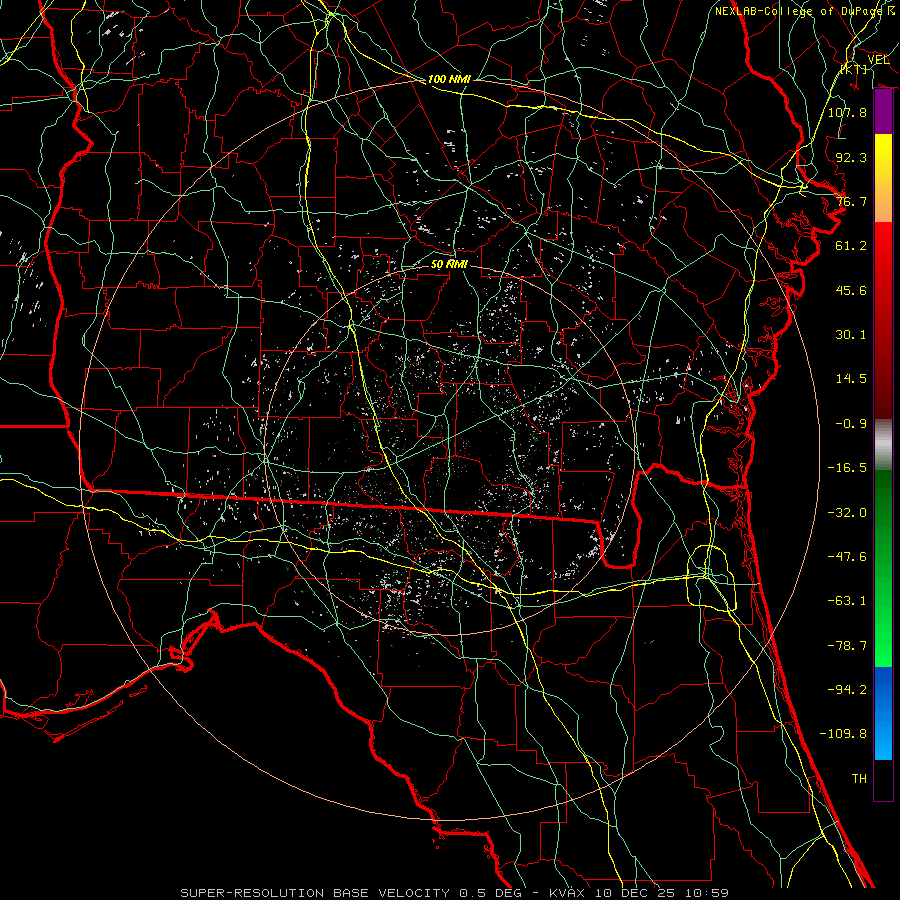Click the VEL legend title
Screen dimensions: 900x900
click(x=878, y=60)
